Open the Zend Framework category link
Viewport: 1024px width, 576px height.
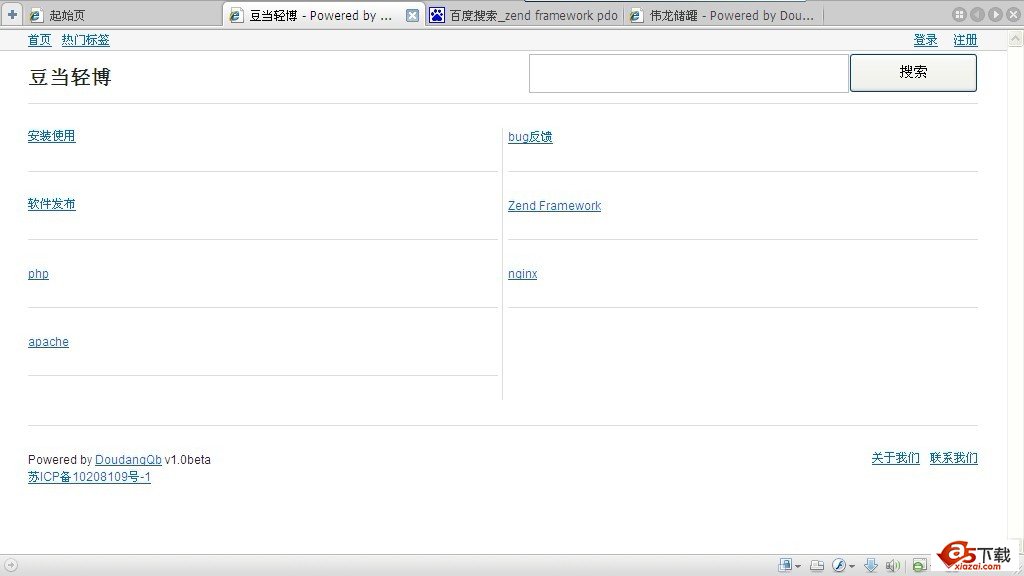click(554, 206)
